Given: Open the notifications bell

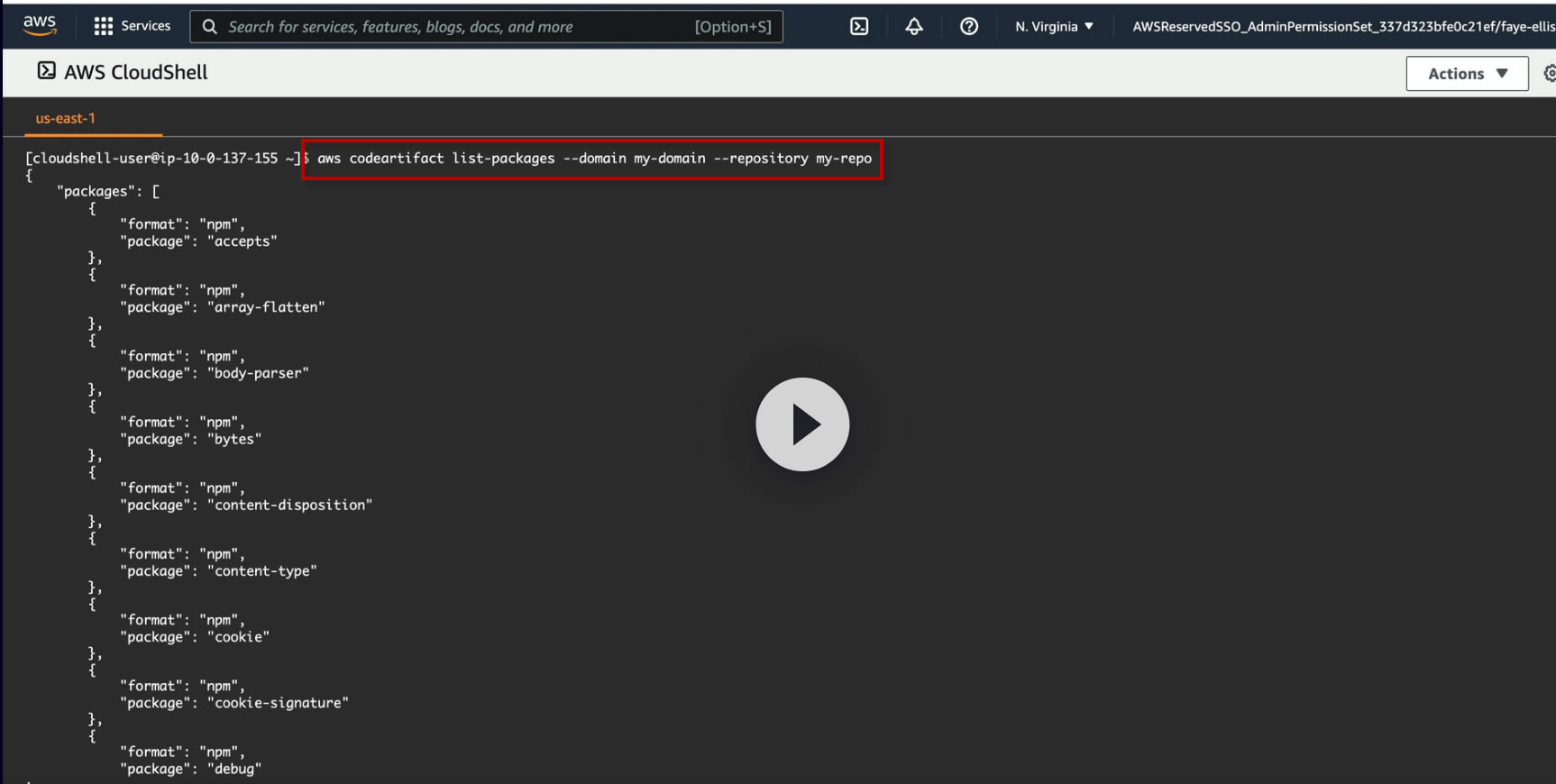Looking at the screenshot, I should pyautogui.click(x=914, y=26).
